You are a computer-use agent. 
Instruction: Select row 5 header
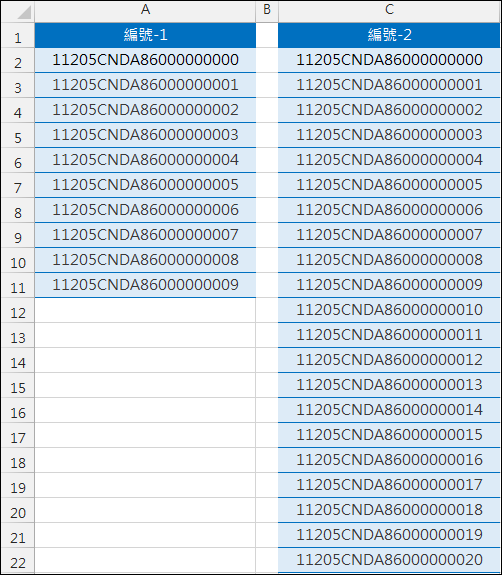tap(18, 135)
